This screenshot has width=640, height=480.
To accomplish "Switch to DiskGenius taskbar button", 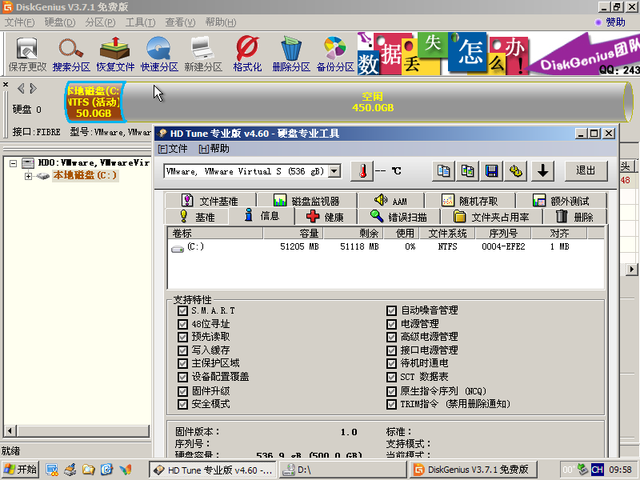I will click(x=473, y=470).
